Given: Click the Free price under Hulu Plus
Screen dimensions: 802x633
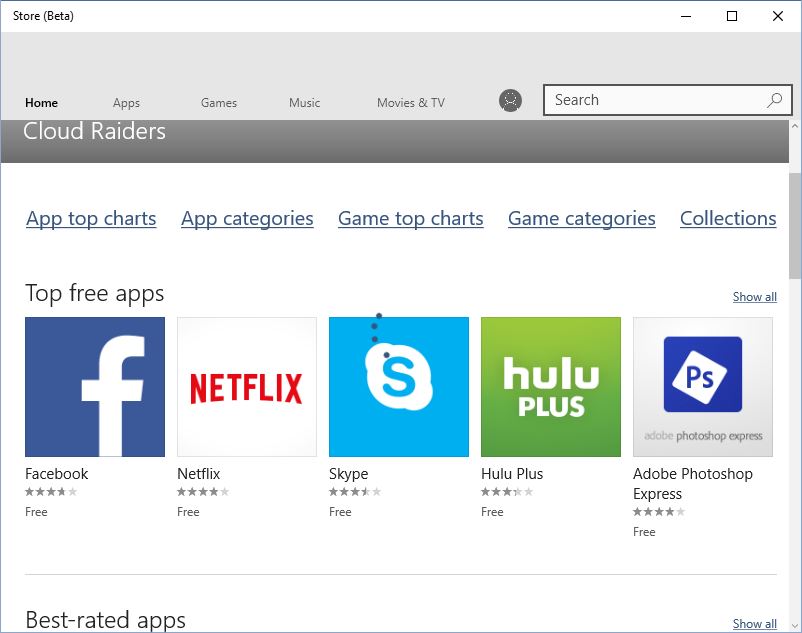Looking at the screenshot, I should 492,512.
